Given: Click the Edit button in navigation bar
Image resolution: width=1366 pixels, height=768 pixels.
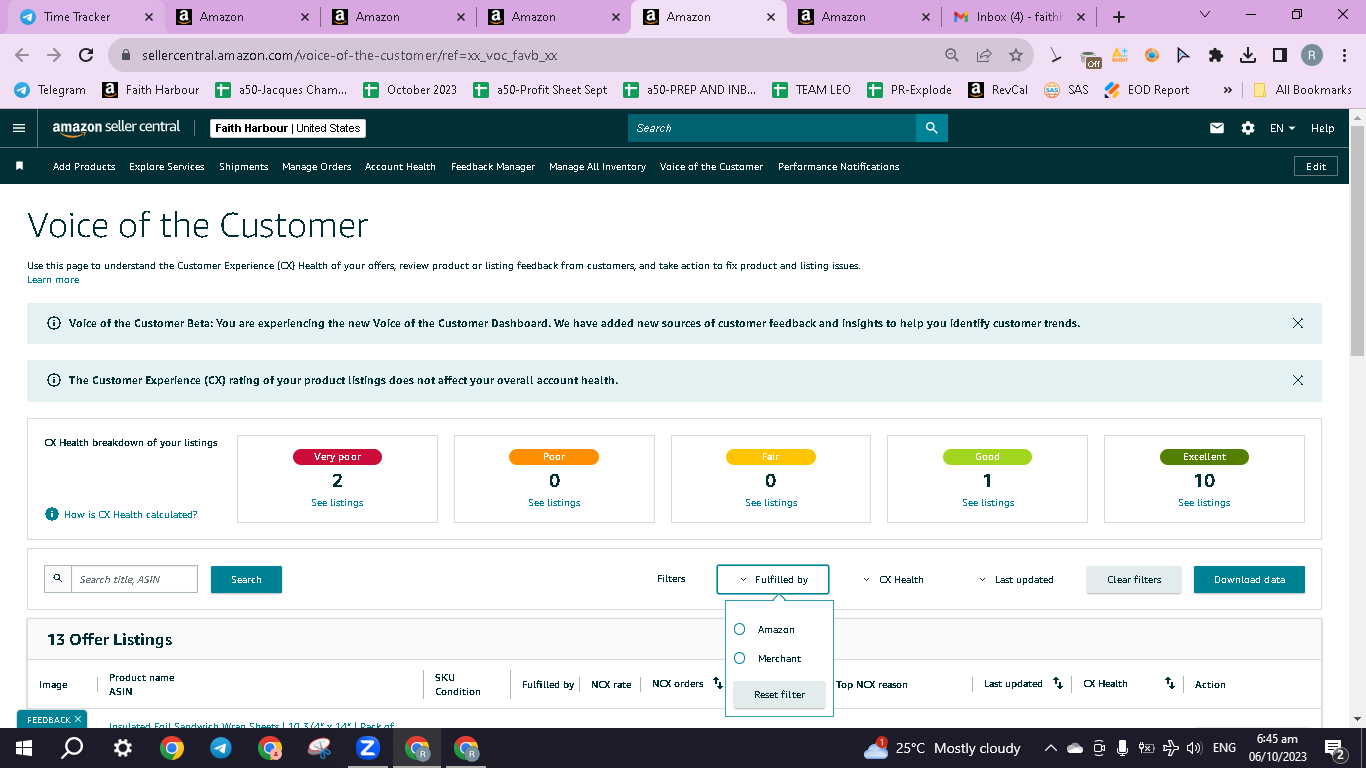Looking at the screenshot, I should 1316,167.
